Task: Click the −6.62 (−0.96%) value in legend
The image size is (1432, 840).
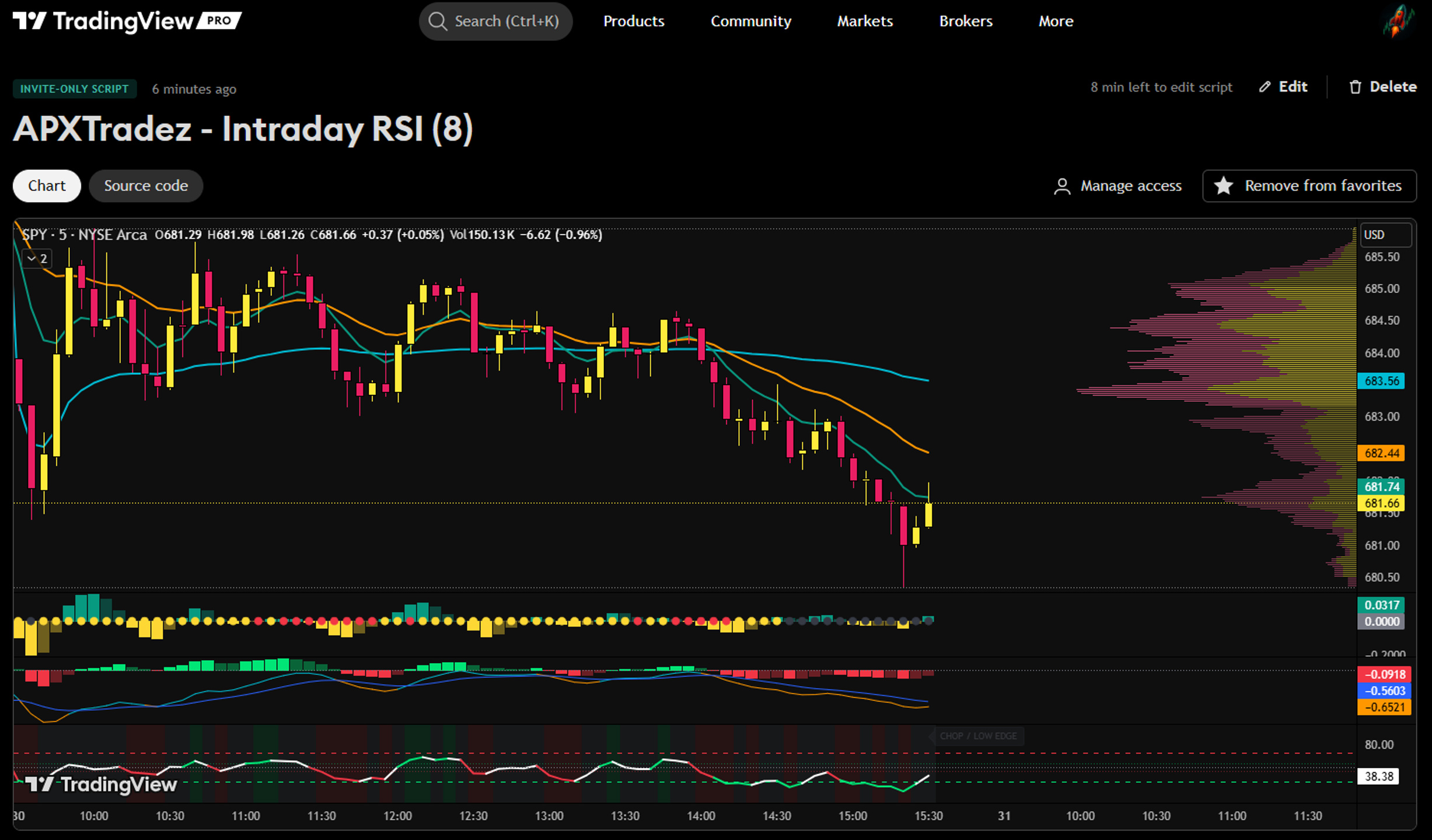Action: (x=561, y=235)
